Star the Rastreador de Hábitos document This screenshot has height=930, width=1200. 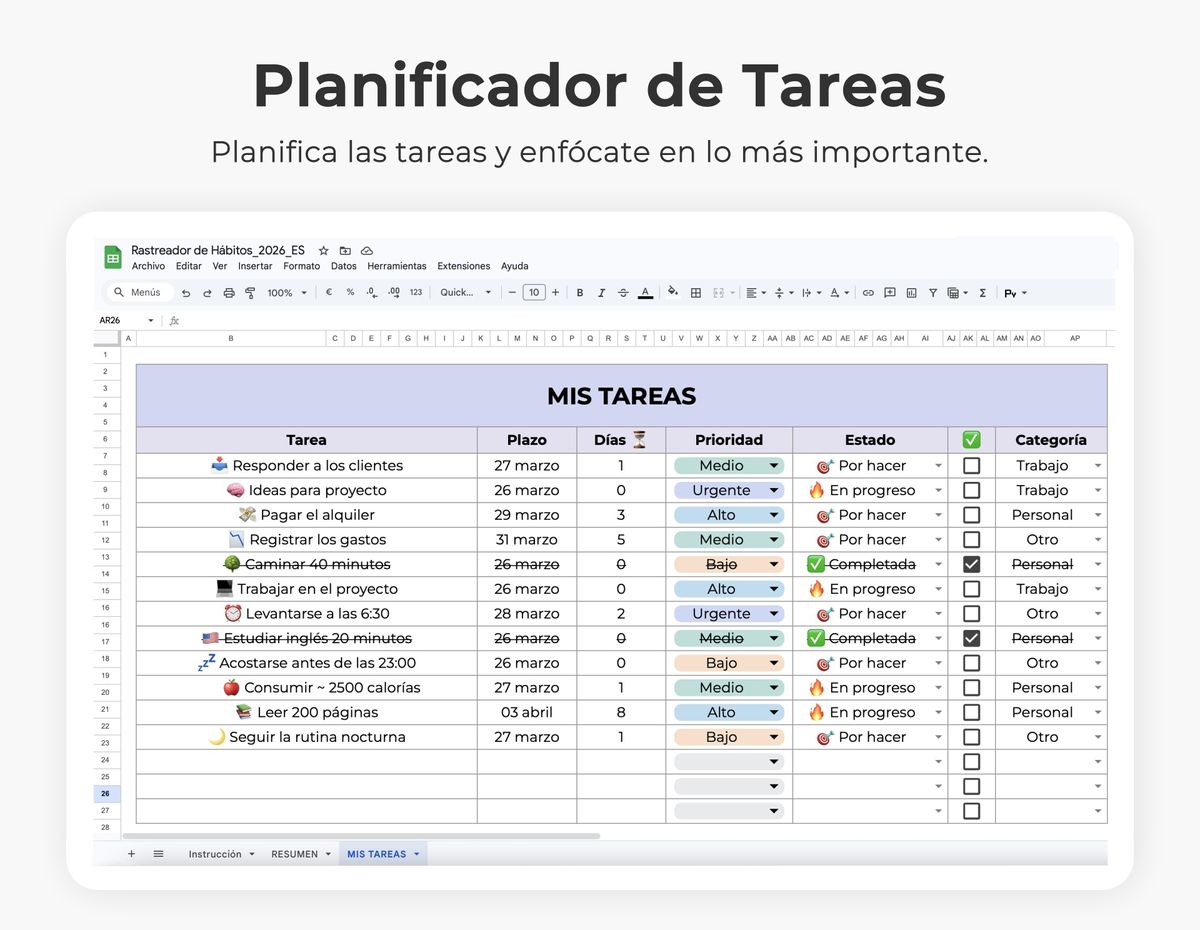[x=323, y=250]
